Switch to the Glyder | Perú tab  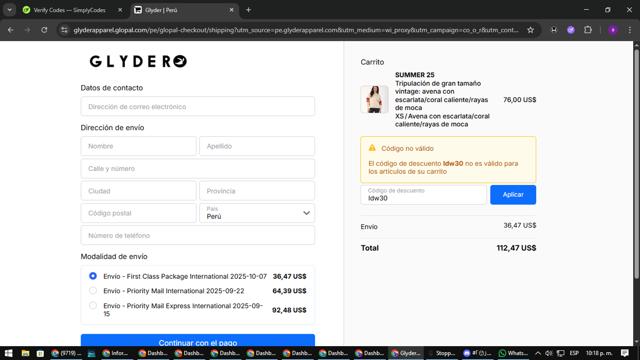[x=184, y=10]
